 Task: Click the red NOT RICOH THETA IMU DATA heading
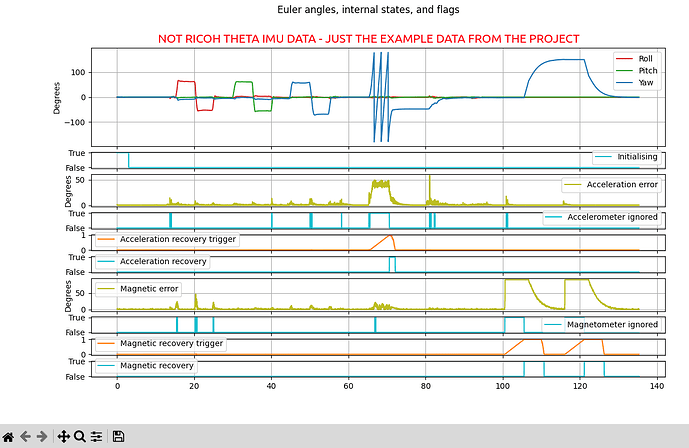[x=369, y=39]
